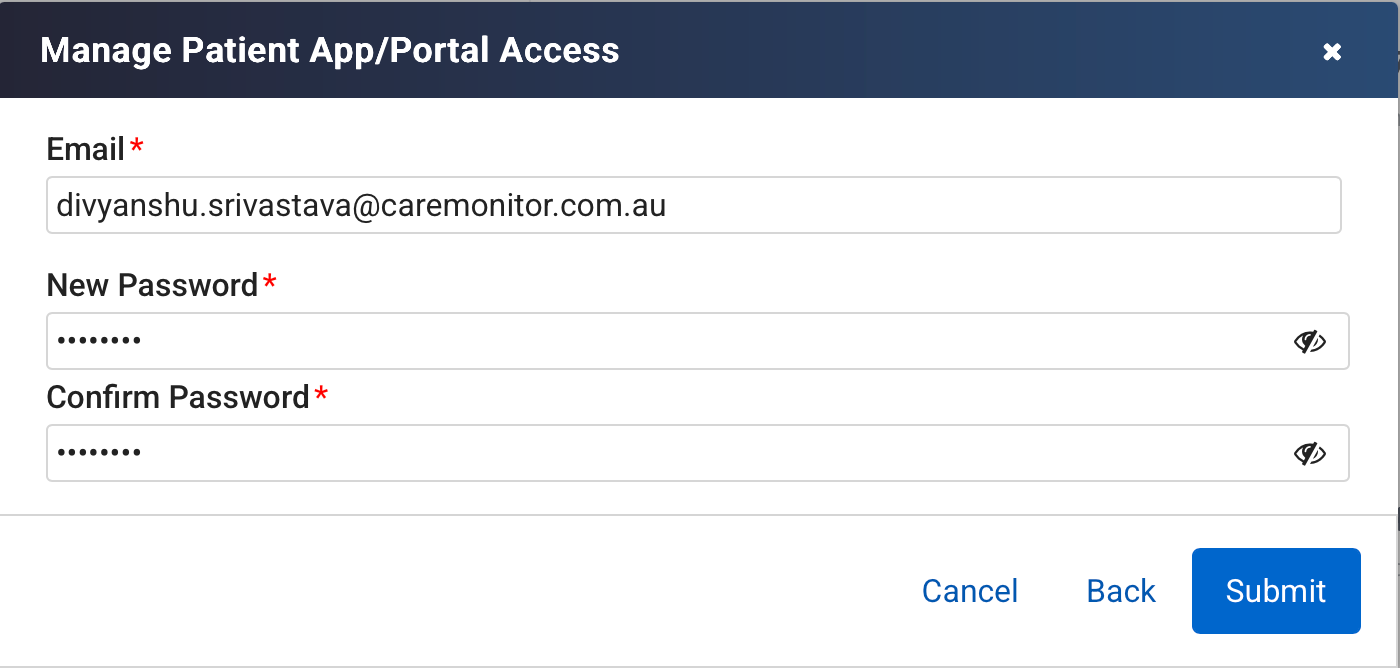Viewport: 1400px width, 668px height.
Task: Click the Email field label
Action: click(85, 150)
